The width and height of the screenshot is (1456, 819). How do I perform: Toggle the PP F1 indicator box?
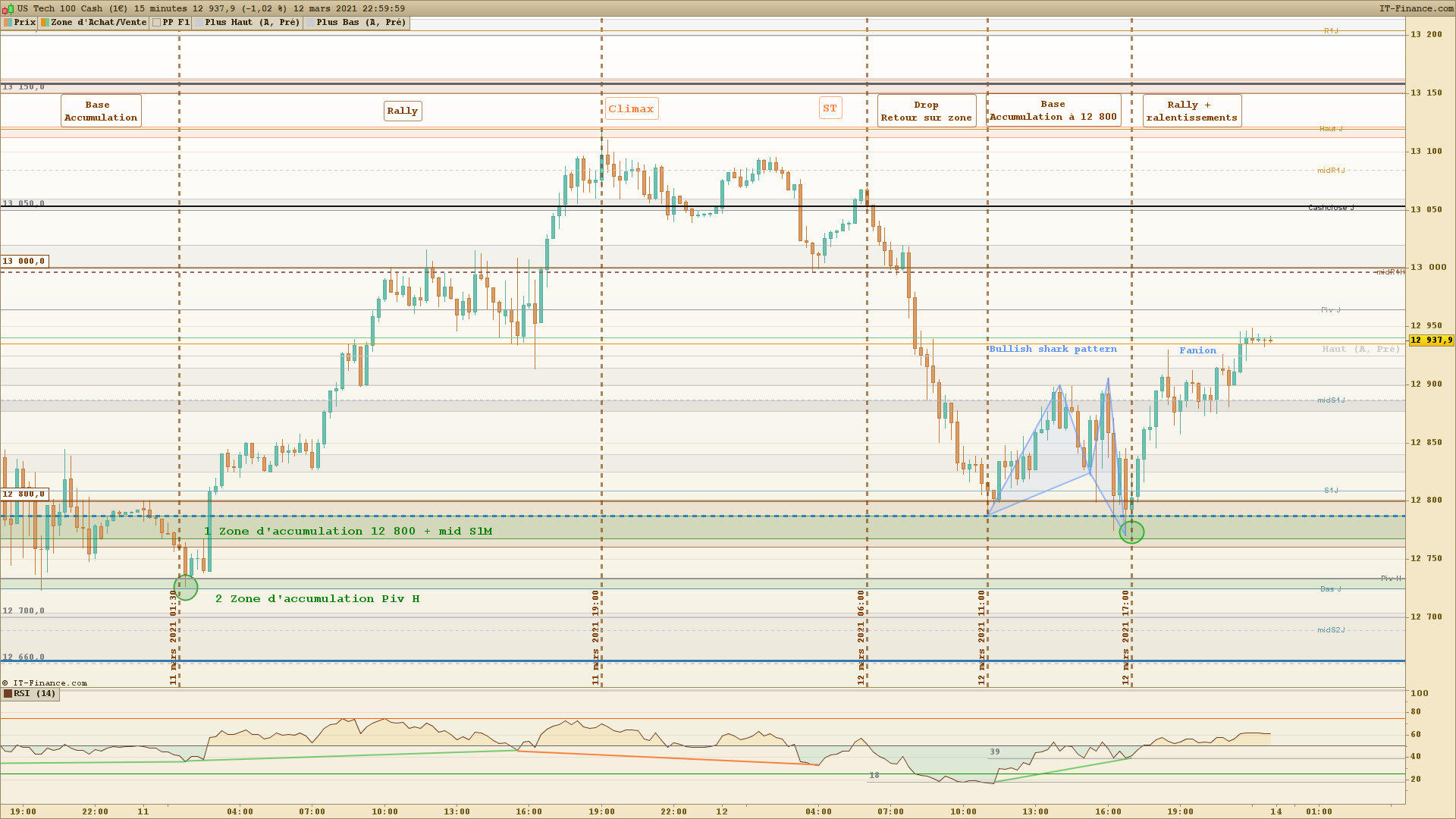coord(157,23)
